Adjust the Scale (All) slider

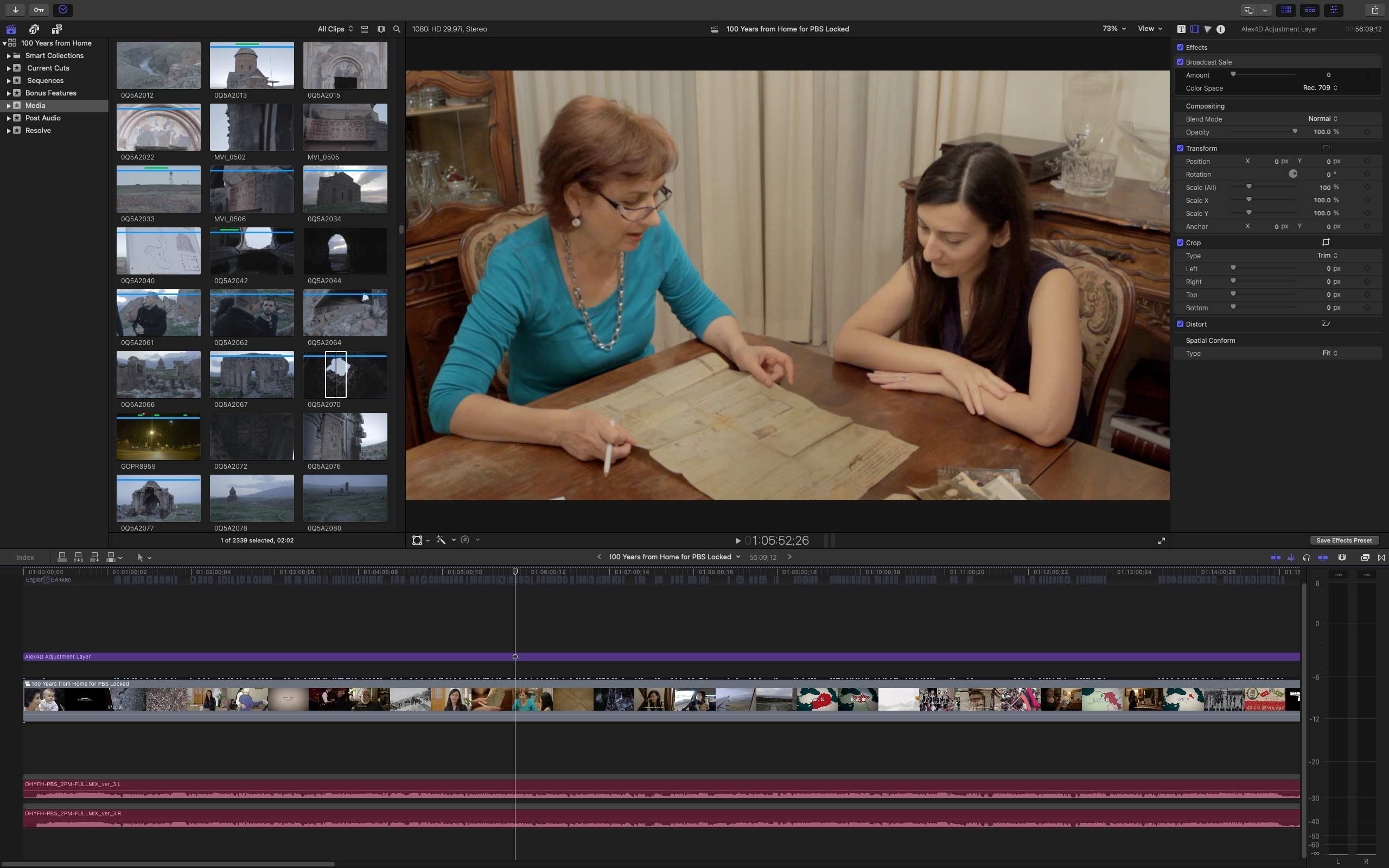pyautogui.click(x=1249, y=187)
